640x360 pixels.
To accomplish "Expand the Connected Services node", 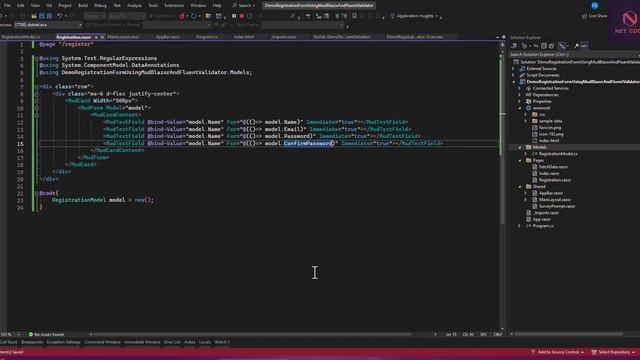I will (x=520, y=88).
